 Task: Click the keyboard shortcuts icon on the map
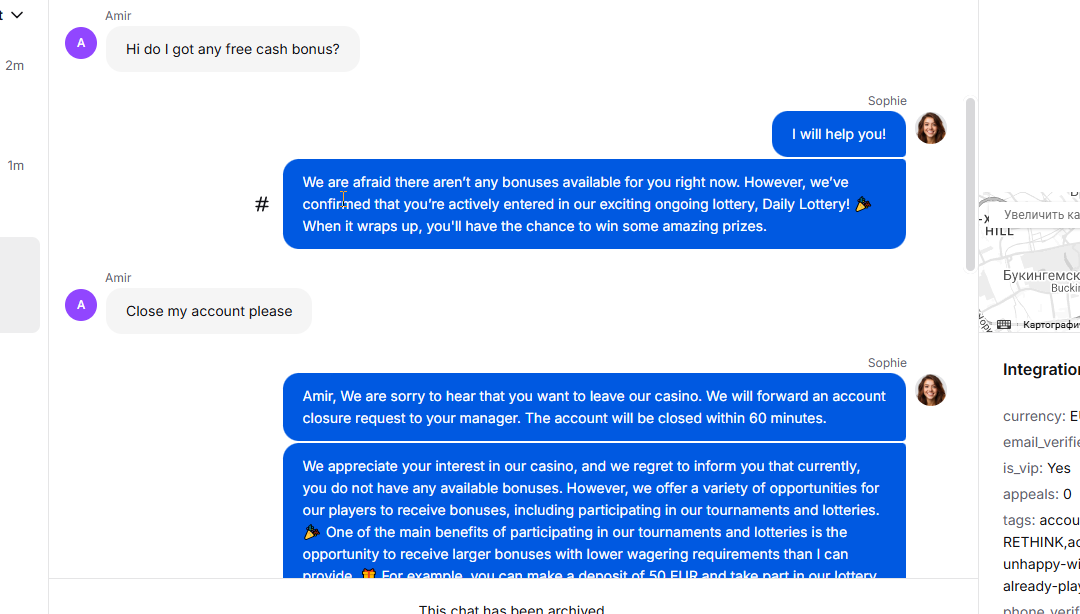[1004, 324]
